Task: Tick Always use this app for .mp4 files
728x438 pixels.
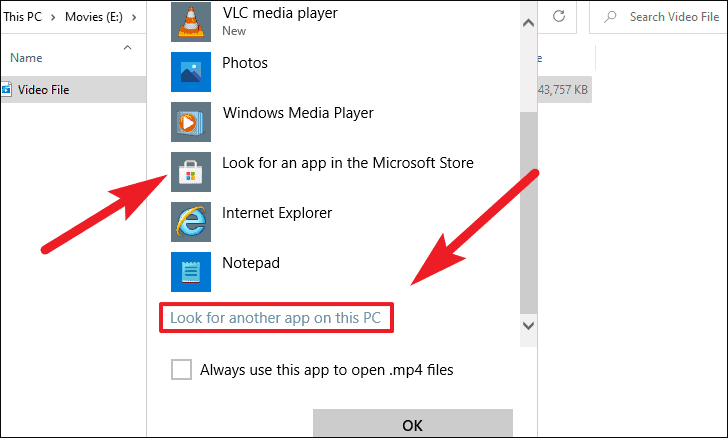Action: (181, 370)
